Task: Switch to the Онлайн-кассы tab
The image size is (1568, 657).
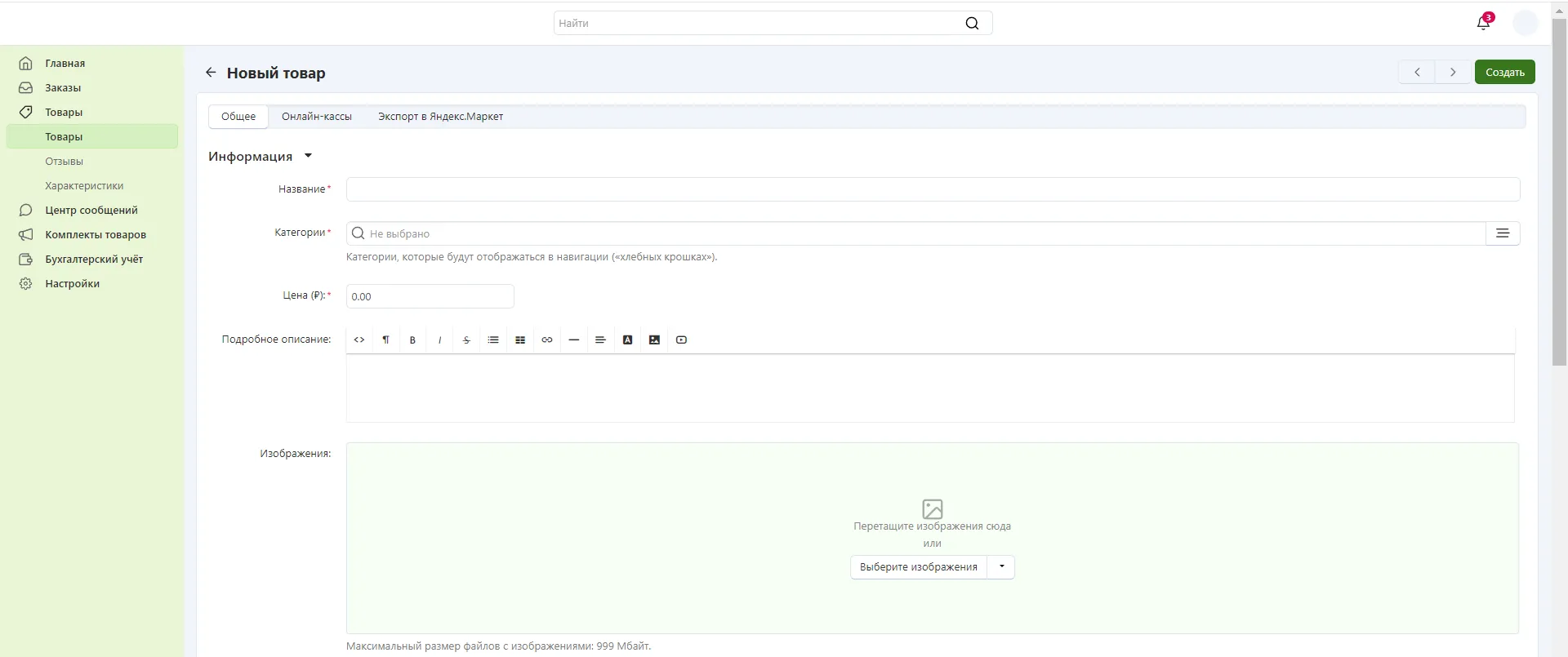Action: pos(316,117)
